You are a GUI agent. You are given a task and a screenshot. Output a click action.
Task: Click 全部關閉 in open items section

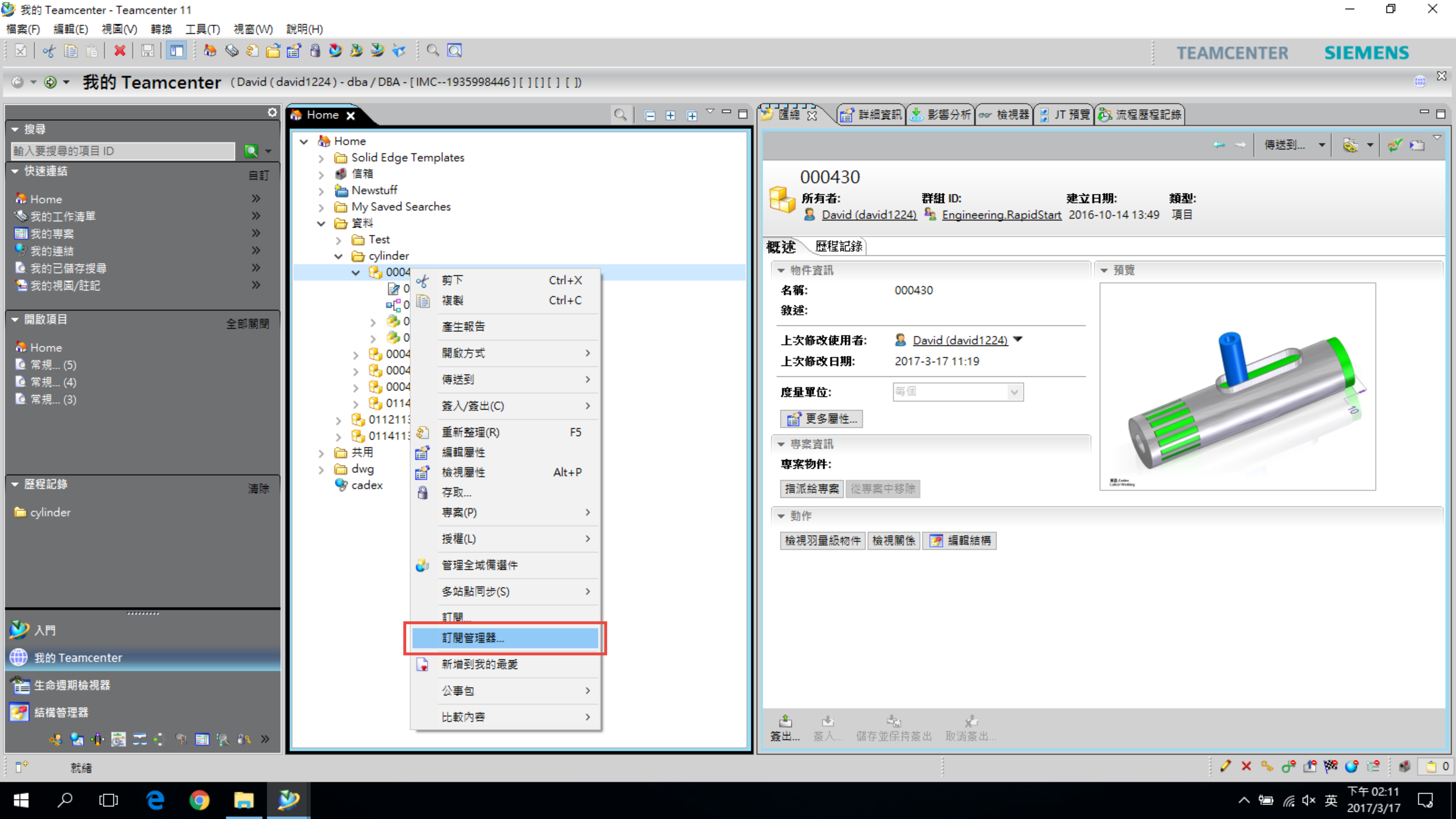248,324
